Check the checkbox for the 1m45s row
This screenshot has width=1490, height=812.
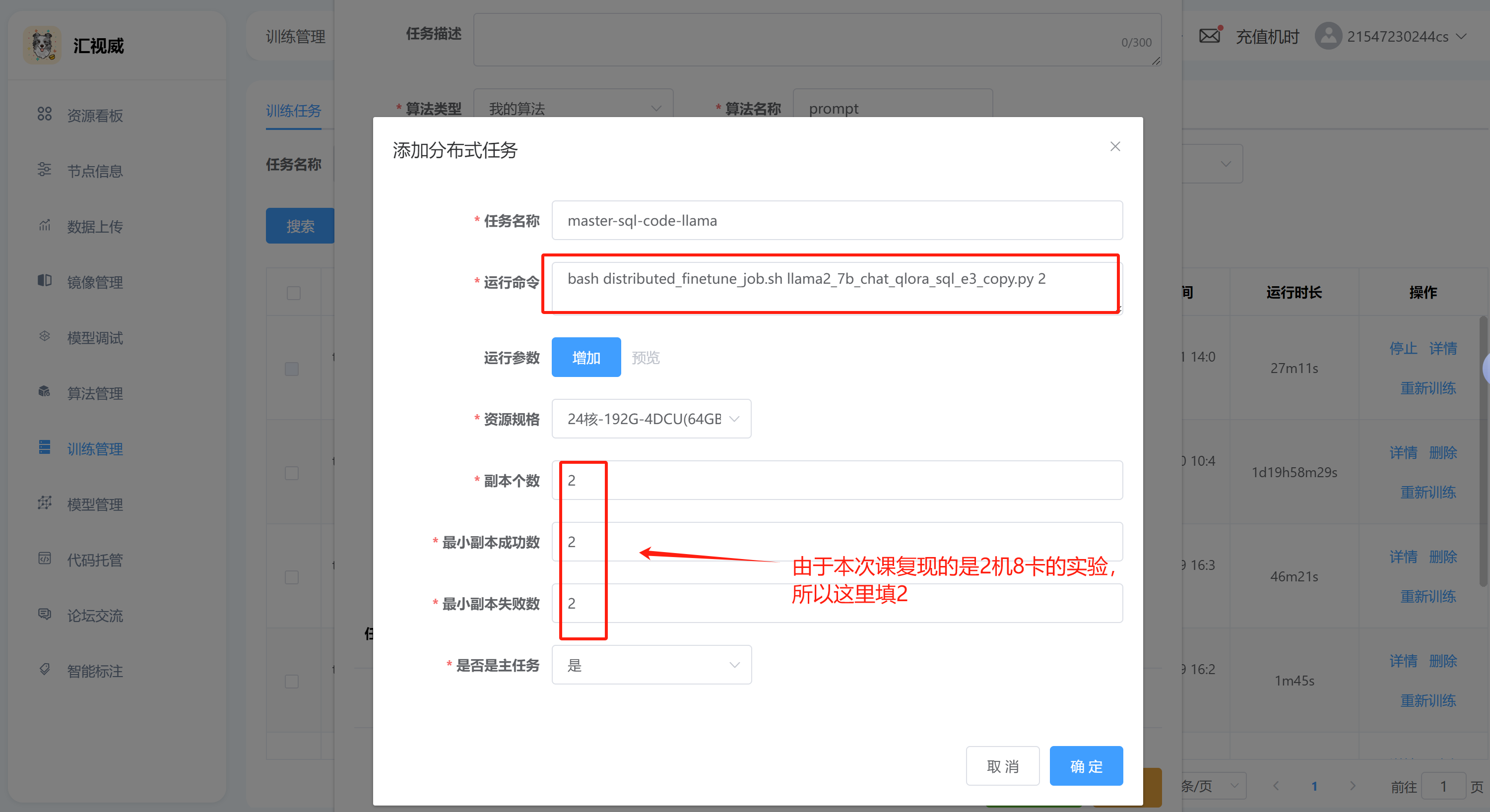point(292,681)
